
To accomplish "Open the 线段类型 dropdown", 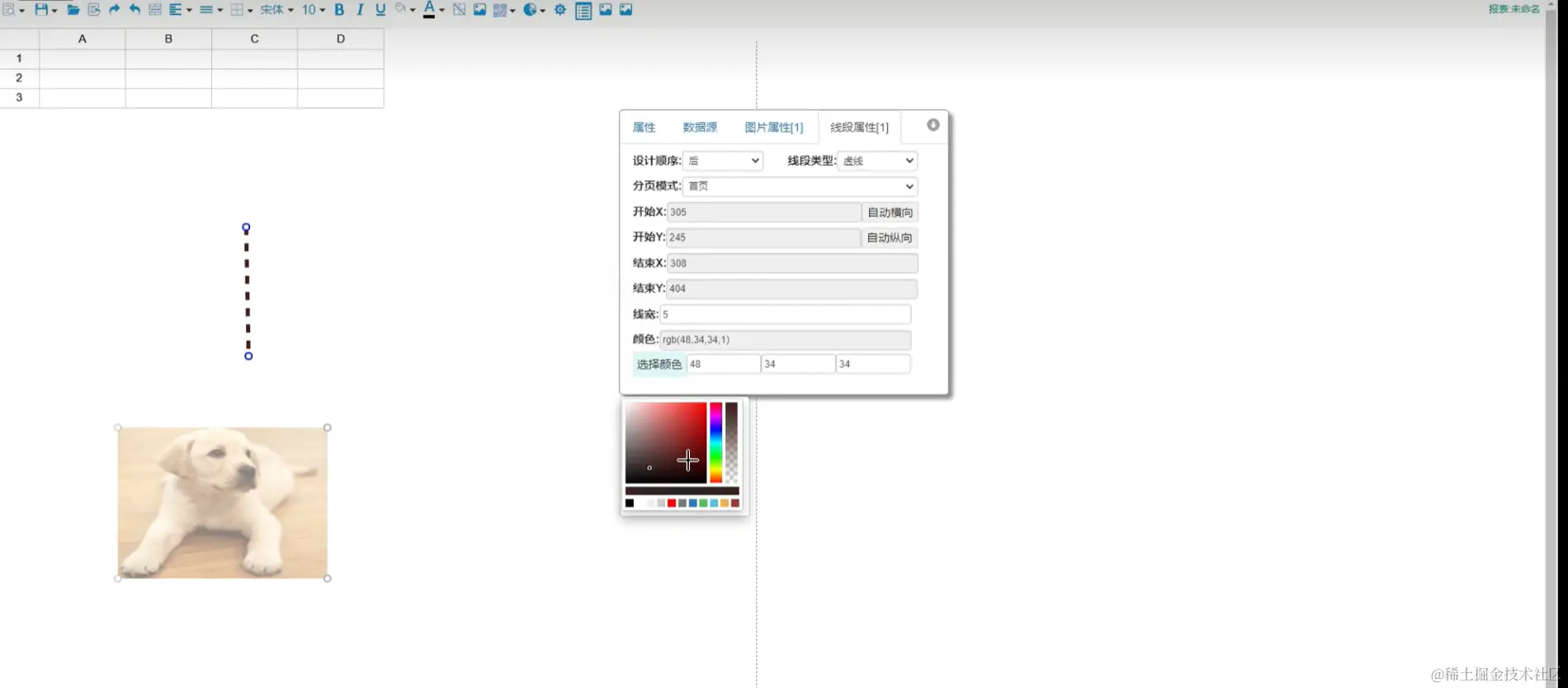I will point(877,161).
